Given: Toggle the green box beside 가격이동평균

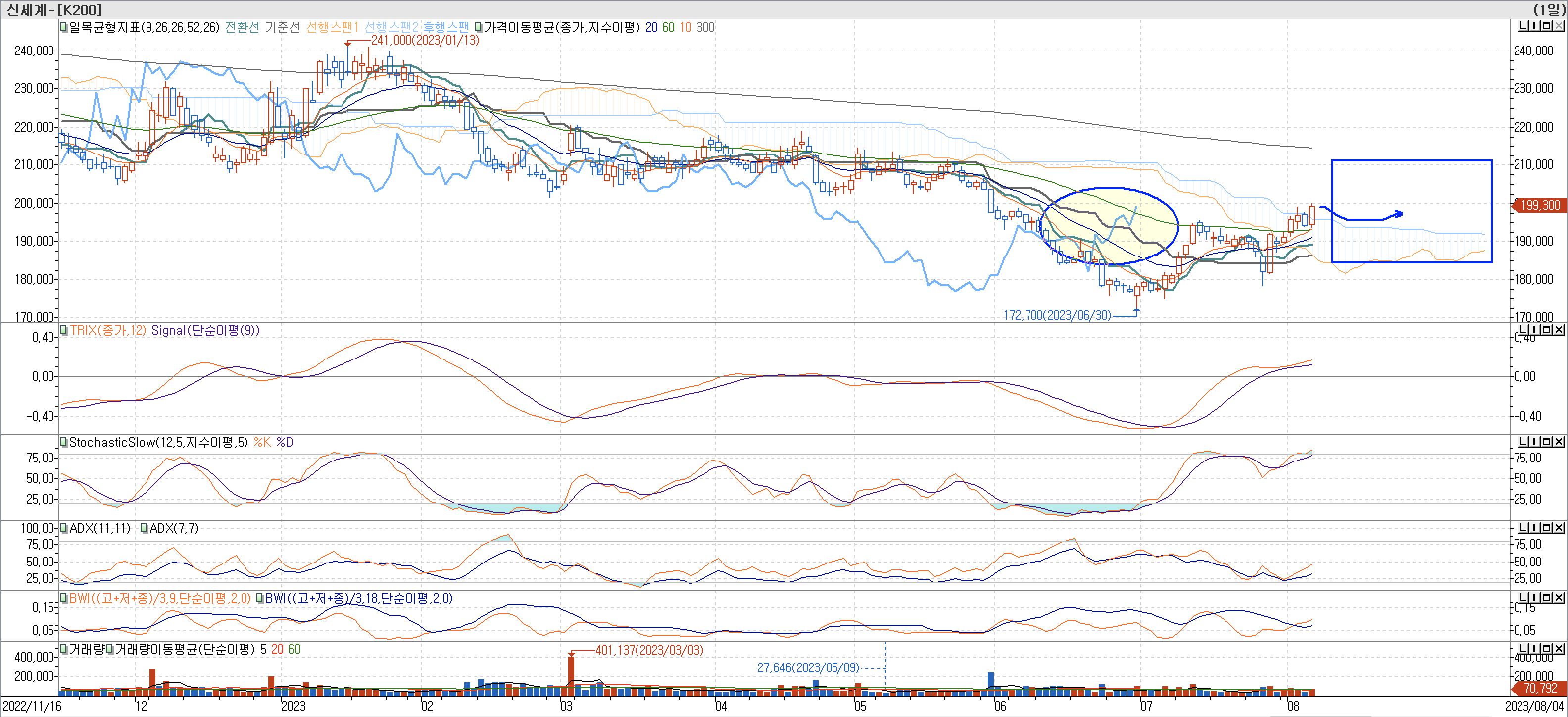Looking at the screenshot, I should [x=479, y=27].
